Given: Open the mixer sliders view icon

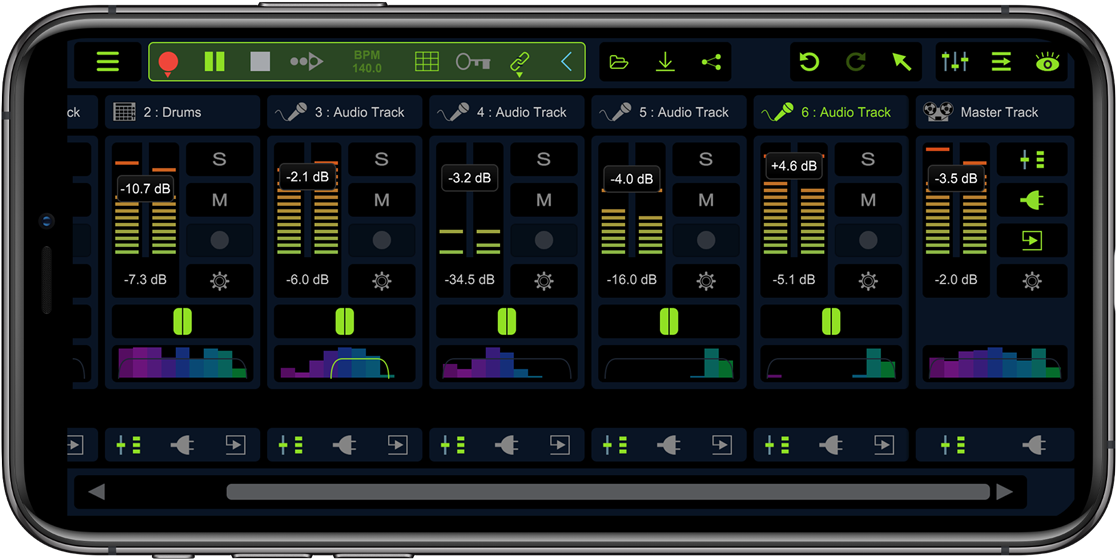Looking at the screenshot, I should coord(955,62).
